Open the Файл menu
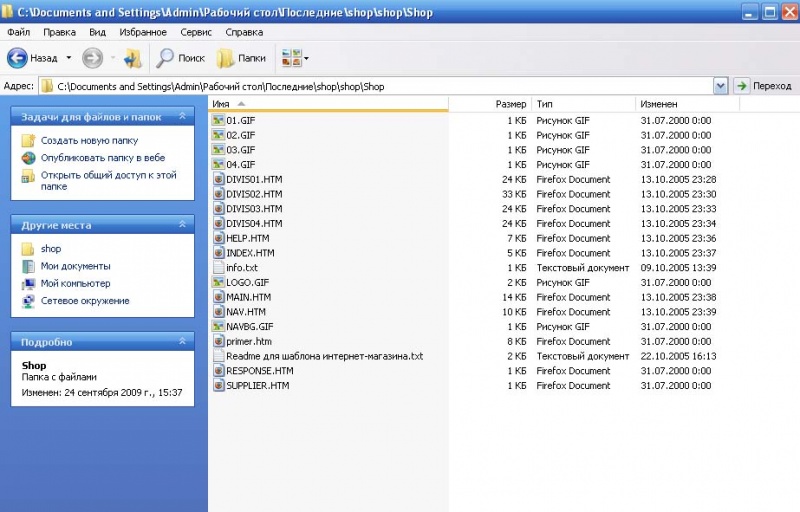The height and width of the screenshot is (512, 800). pyautogui.click(x=18, y=32)
